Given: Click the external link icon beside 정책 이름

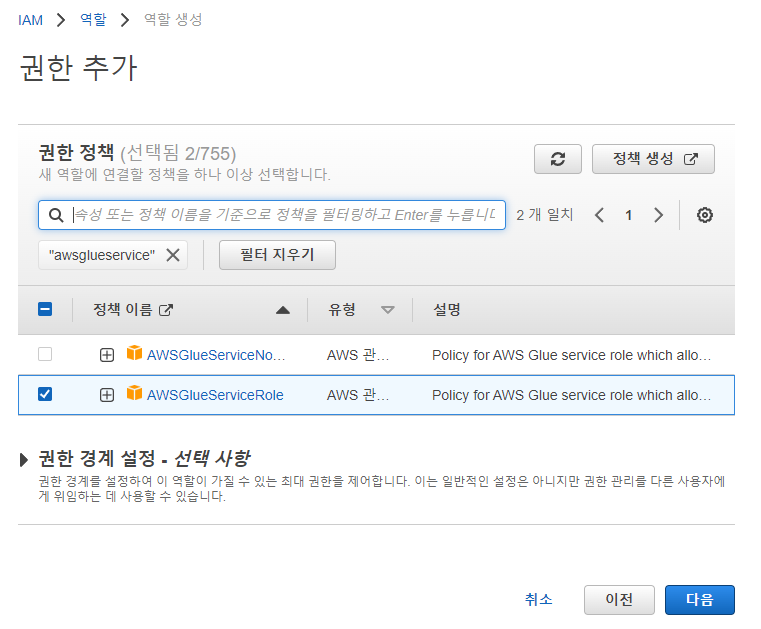Looking at the screenshot, I should 166,310.
